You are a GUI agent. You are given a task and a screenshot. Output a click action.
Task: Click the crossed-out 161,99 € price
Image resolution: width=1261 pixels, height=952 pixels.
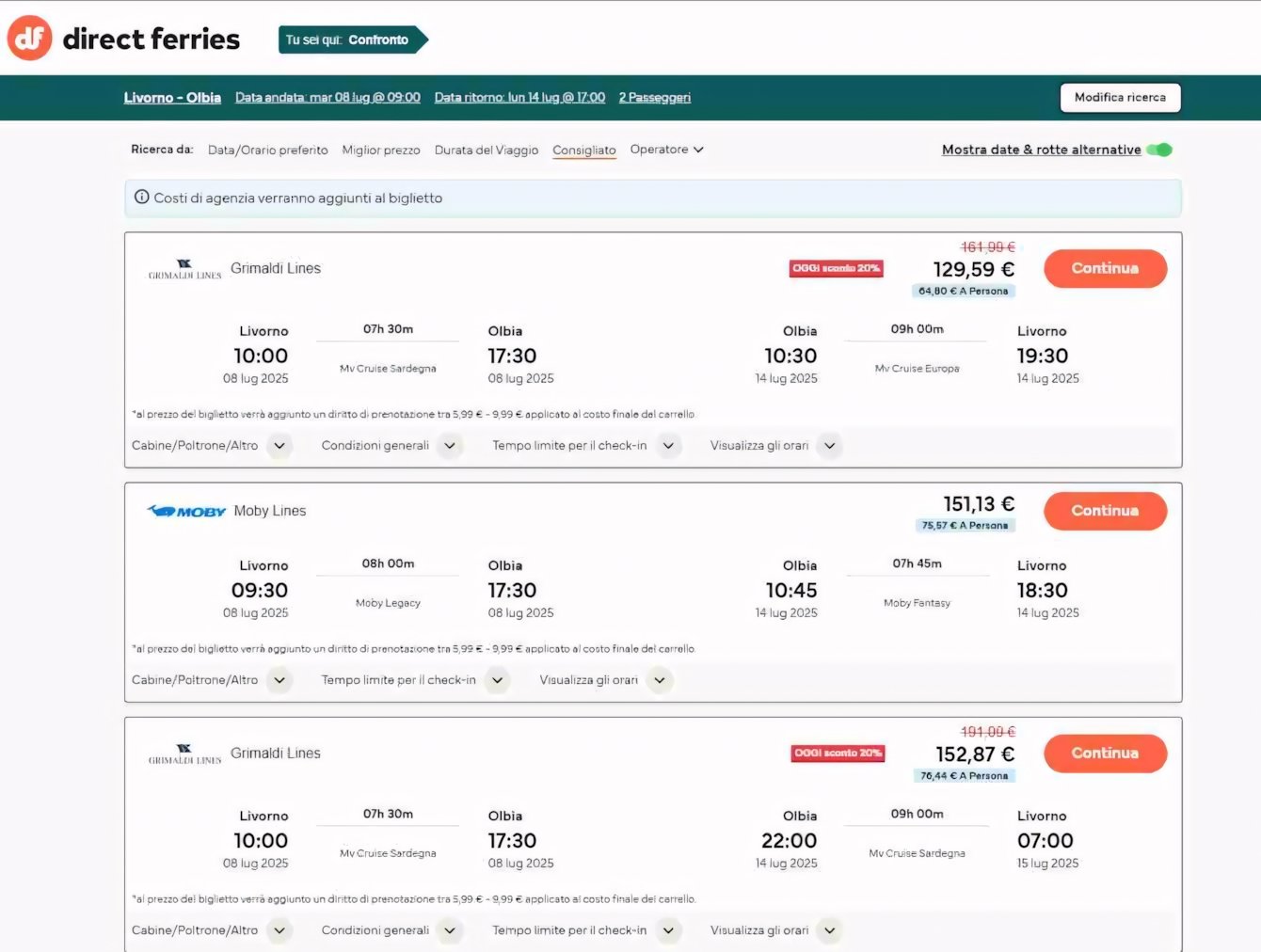click(988, 247)
